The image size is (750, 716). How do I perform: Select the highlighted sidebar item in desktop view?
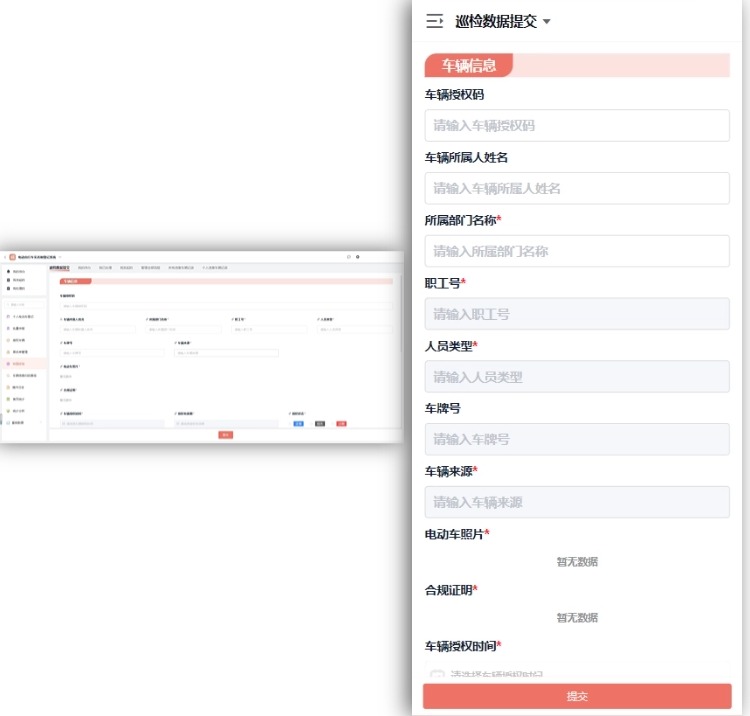(20, 364)
